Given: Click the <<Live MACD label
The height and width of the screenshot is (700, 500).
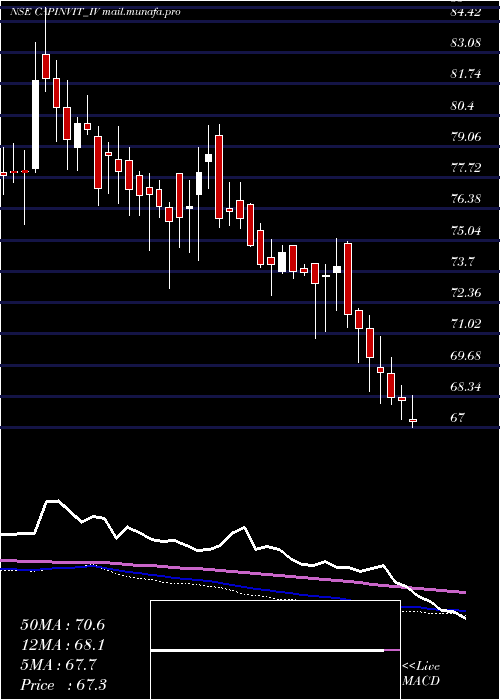Looking at the screenshot, I should point(421,674).
